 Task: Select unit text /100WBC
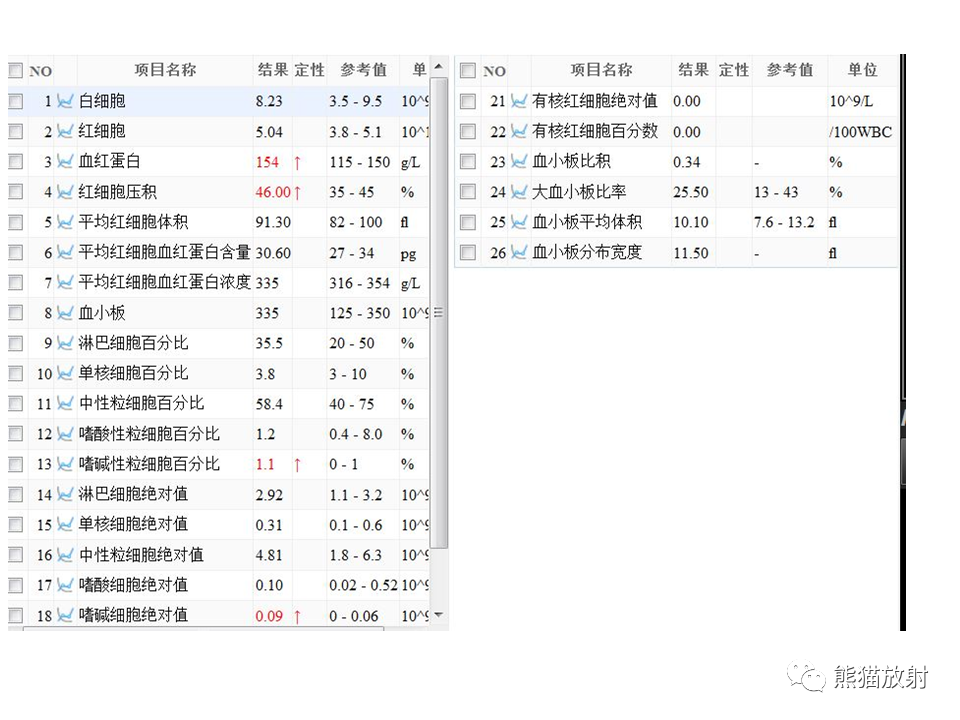[860, 132]
